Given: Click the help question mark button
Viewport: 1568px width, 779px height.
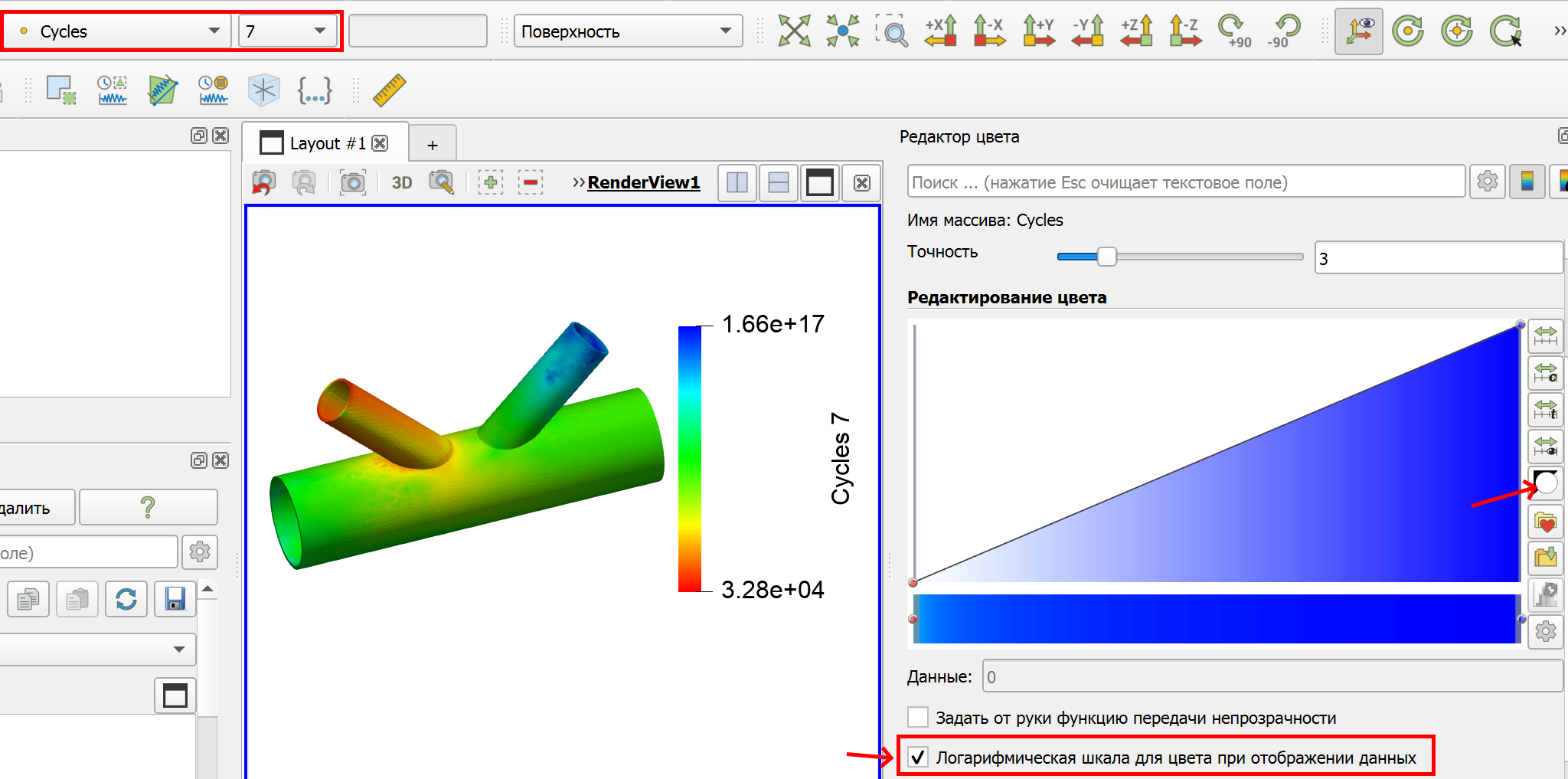Looking at the screenshot, I should point(149,507).
